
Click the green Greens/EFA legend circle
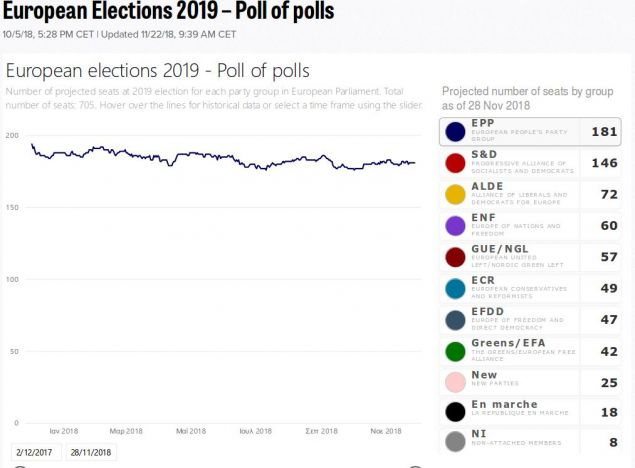tap(456, 350)
